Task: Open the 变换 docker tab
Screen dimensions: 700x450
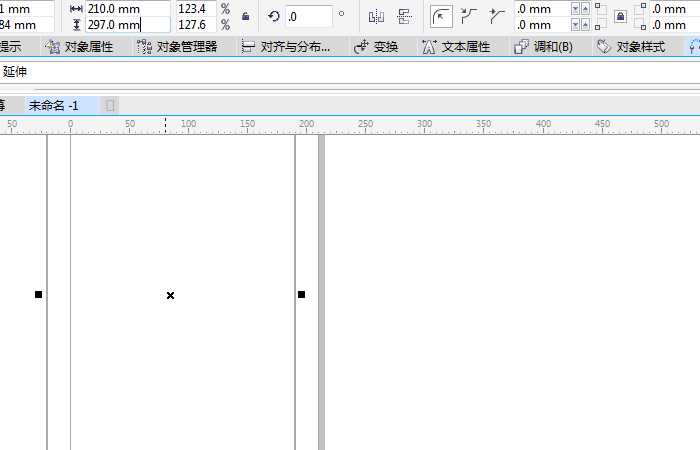Action: click(376, 47)
